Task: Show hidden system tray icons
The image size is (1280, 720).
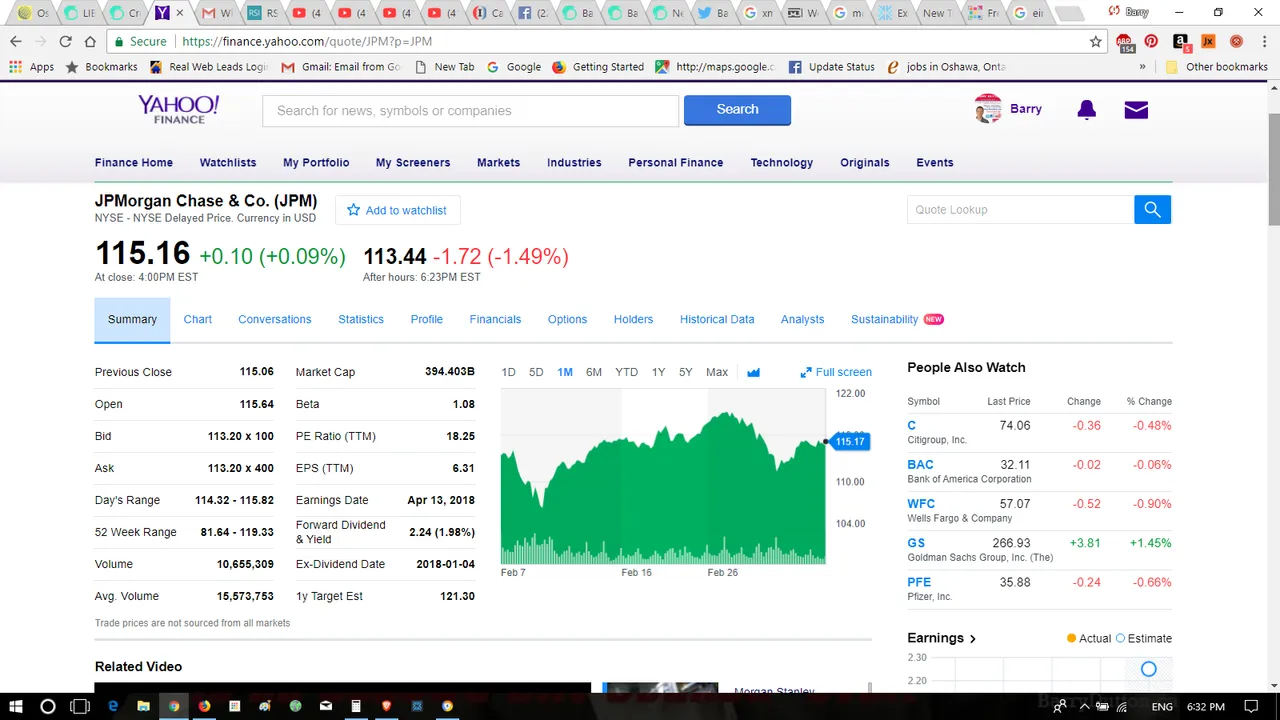Action: pos(1084,706)
